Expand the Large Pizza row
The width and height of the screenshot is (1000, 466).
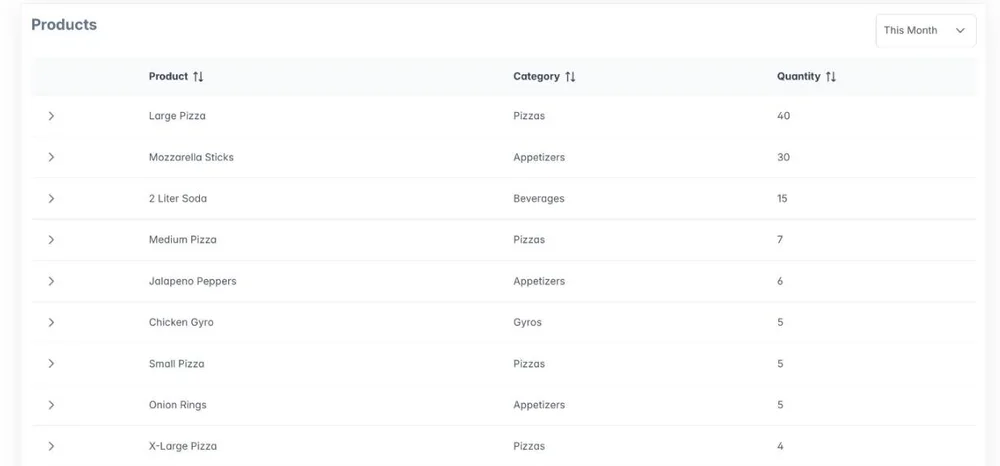[51, 116]
